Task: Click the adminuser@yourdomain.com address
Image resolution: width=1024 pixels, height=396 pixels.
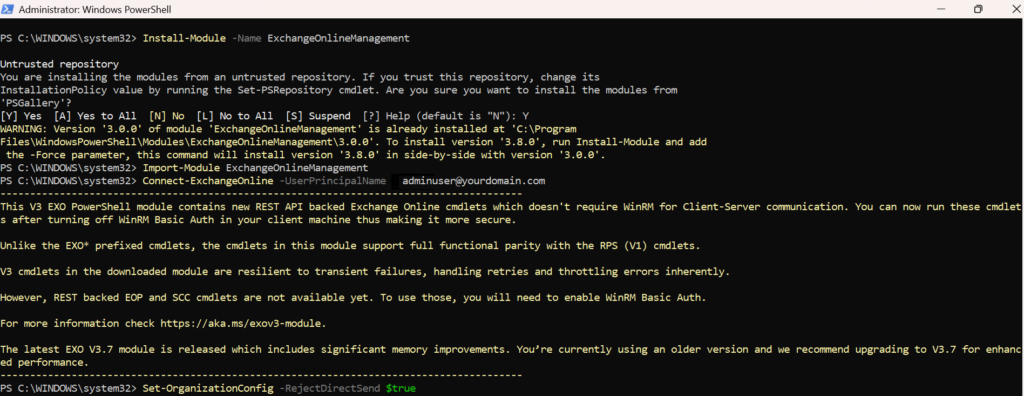Action: 473,180
